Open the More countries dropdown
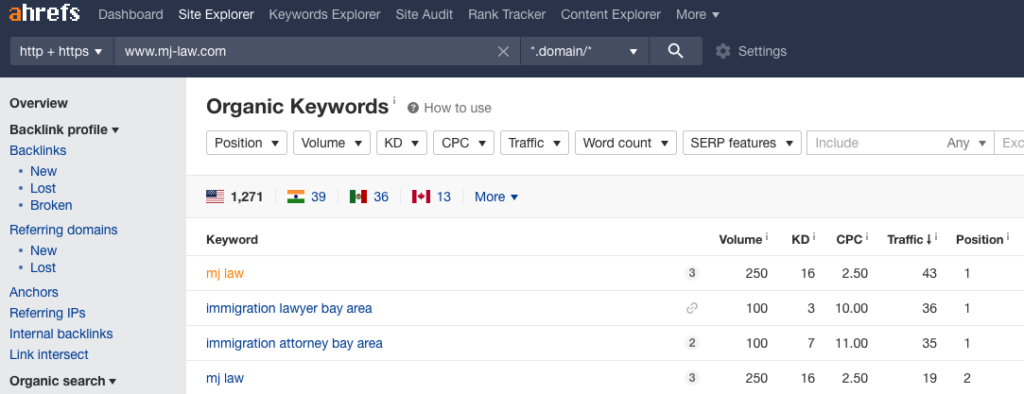Screen dimensions: 1024x394 (496, 197)
